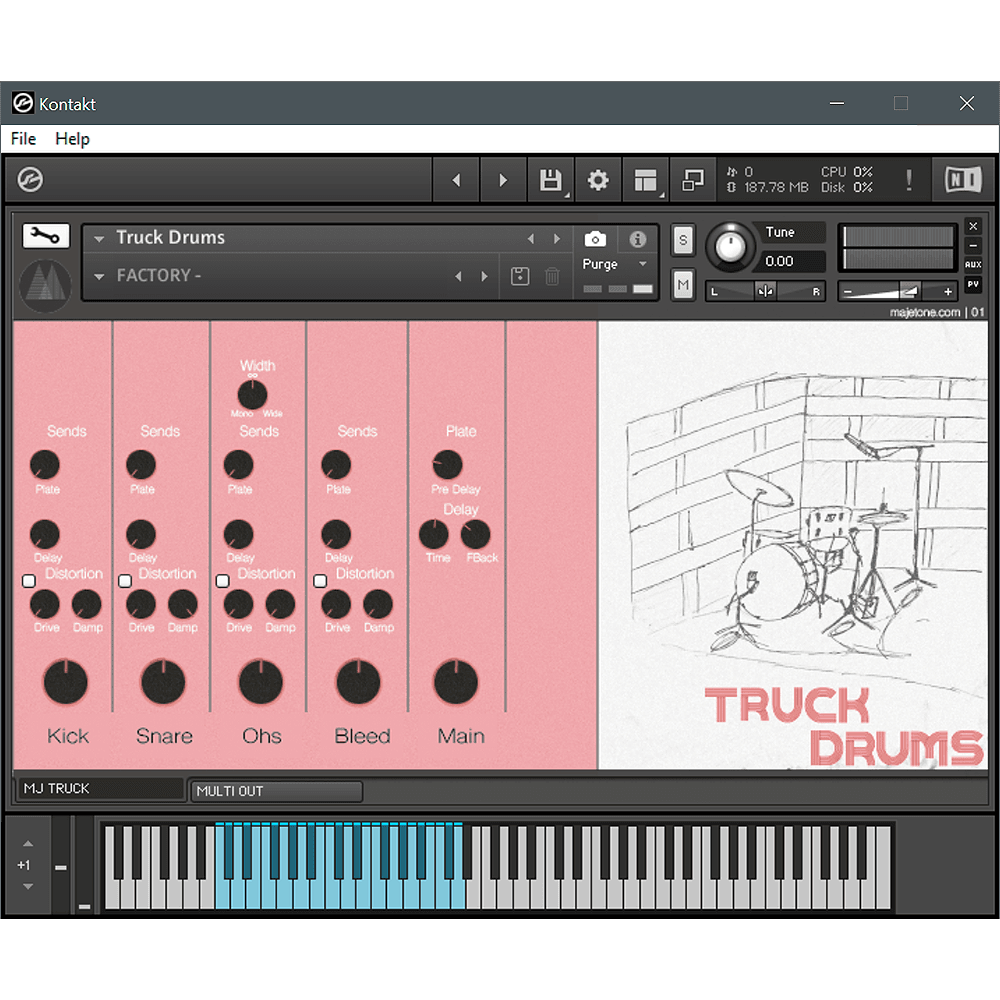Viewport: 1000px width, 1000px height.
Task: Enable the Snare Distortion checkbox
Action: pyautogui.click(x=125, y=581)
